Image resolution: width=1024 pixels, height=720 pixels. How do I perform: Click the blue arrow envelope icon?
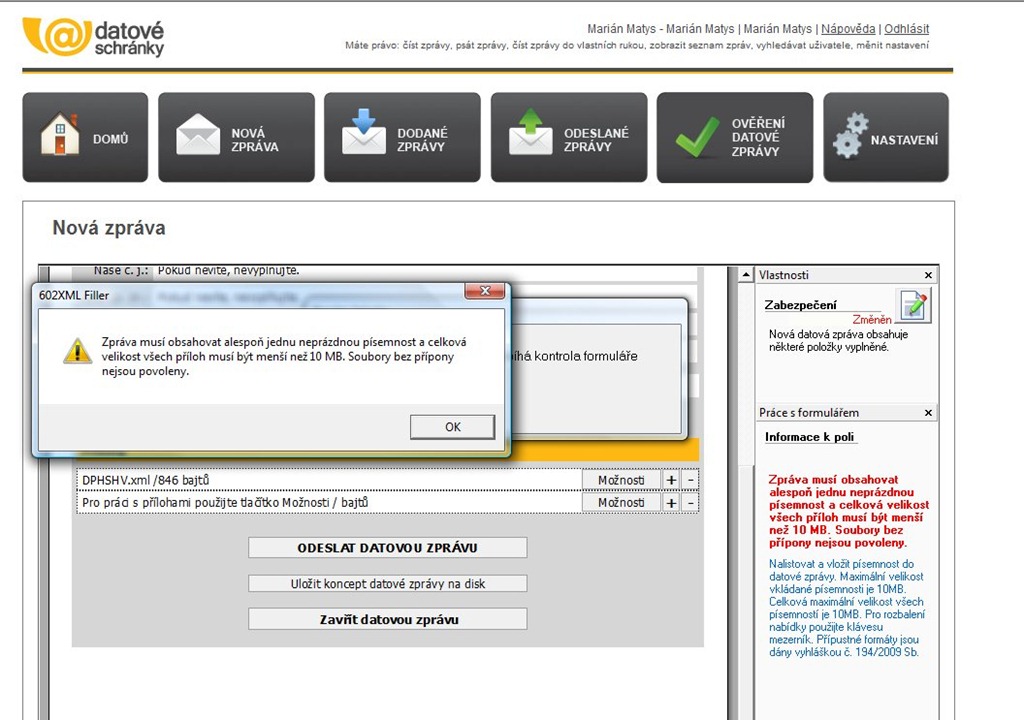(364, 132)
